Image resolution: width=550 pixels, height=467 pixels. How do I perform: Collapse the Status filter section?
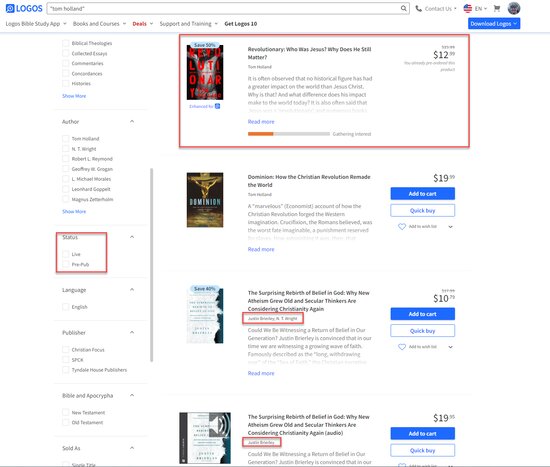tap(132, 237)
